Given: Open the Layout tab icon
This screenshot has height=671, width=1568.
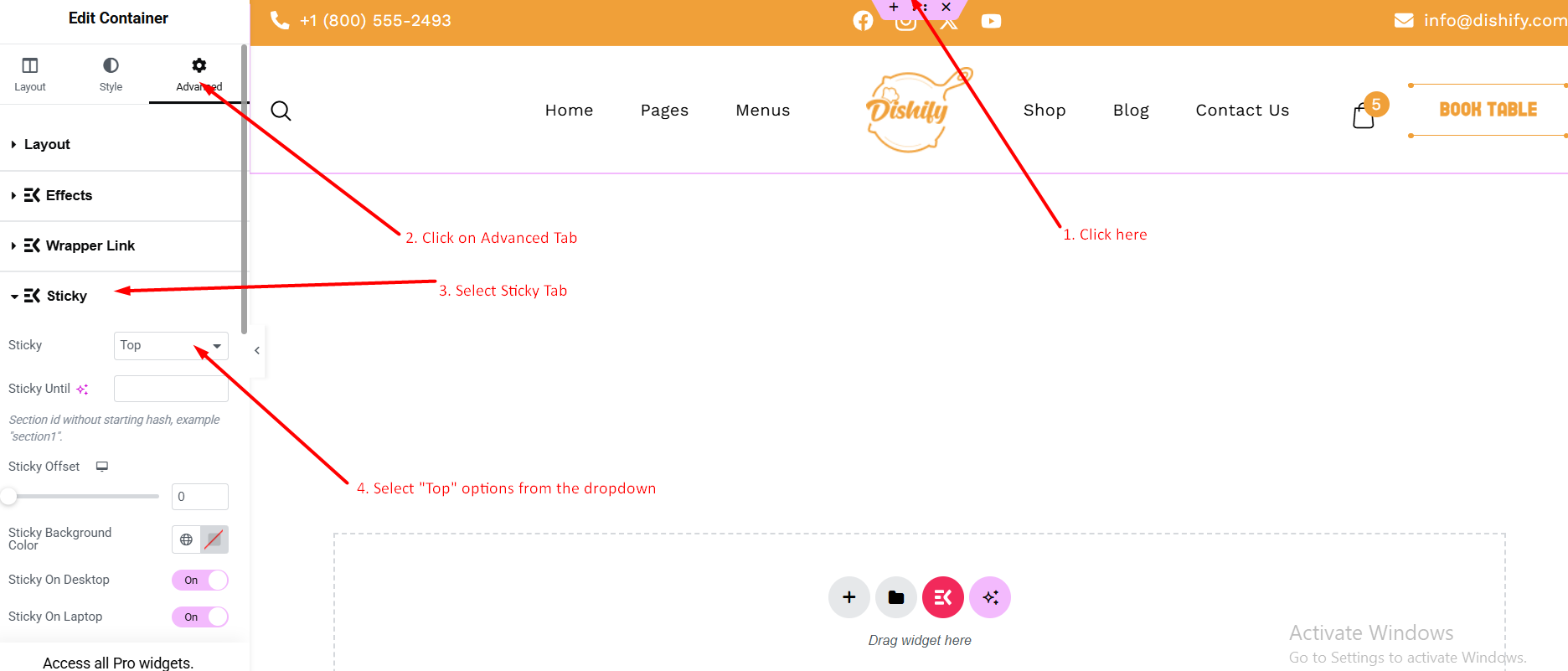Looking at the screenshot, I should pos(30,65).
